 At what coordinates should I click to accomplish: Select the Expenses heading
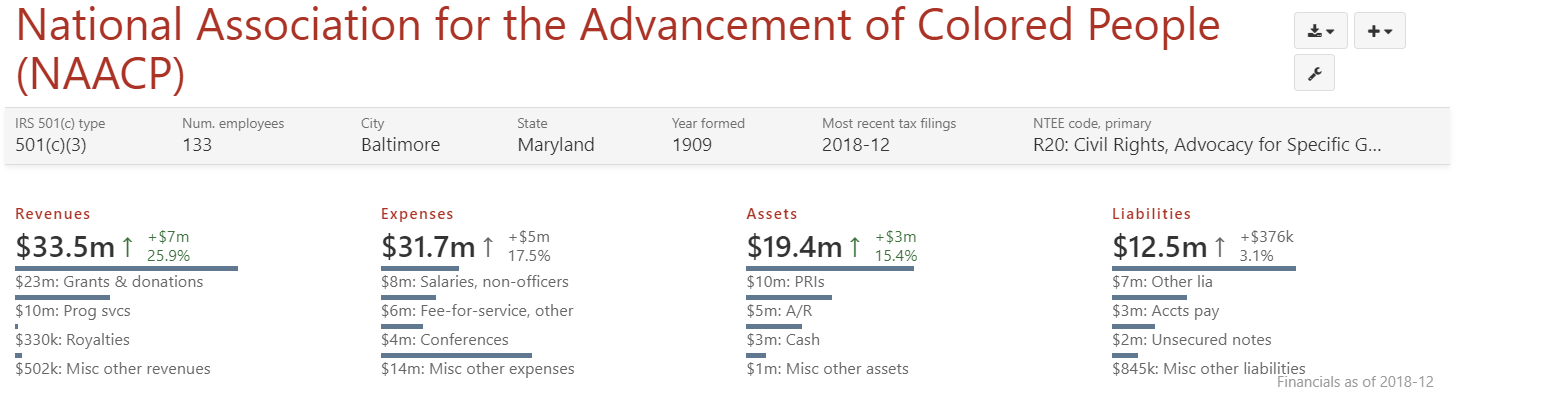pos(417,214)
